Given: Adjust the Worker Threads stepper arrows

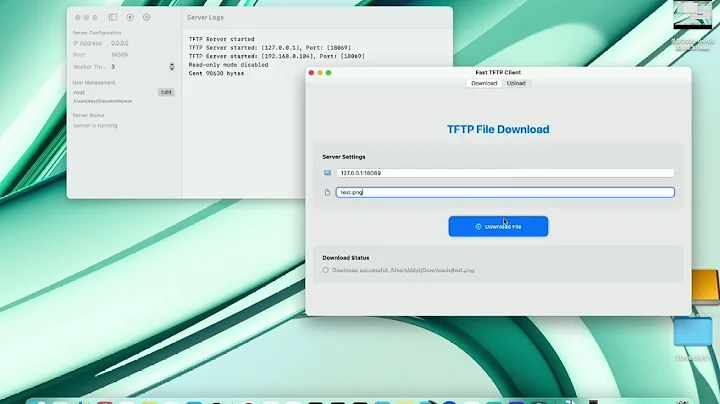Looking at the screenshot, I should tap(172, 67).
